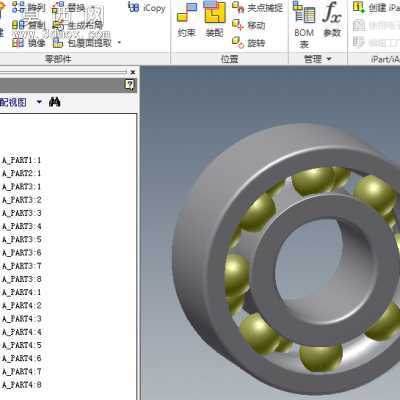Viewport: 400px width, 400px height.
Task: Open the BOM 表 table
Action: point(304,25)
